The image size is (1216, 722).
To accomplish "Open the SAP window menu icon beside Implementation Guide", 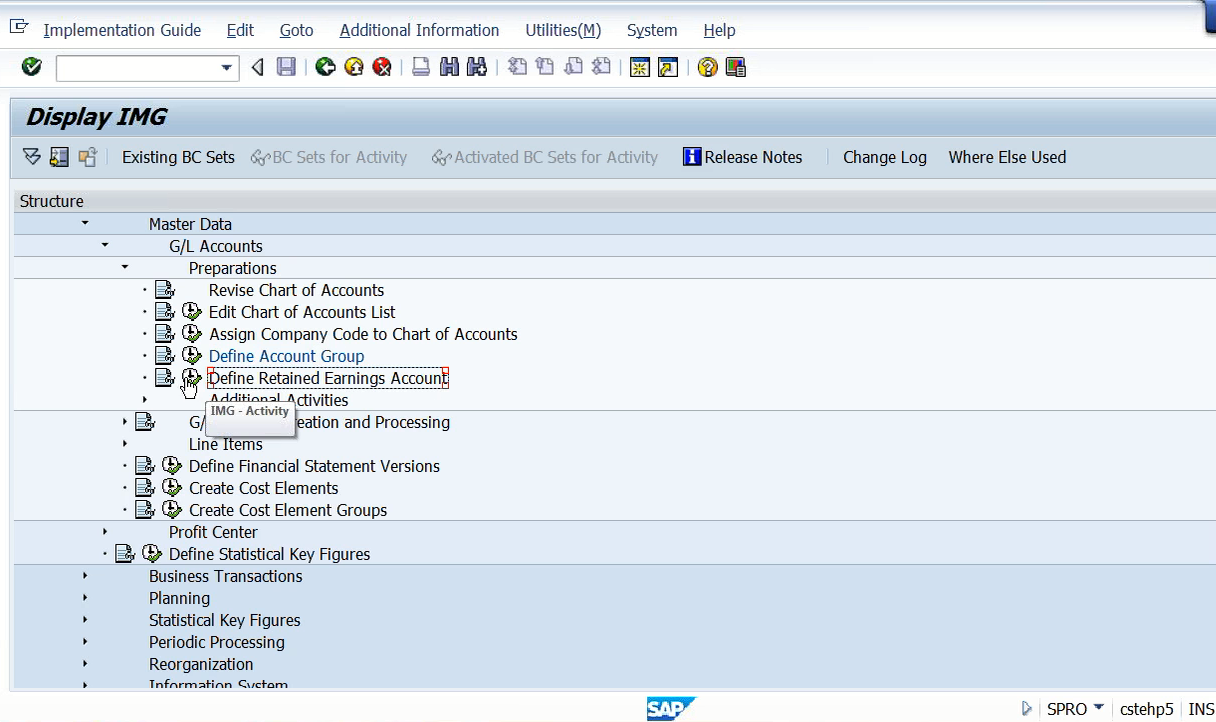I will [x=18, y=27].
